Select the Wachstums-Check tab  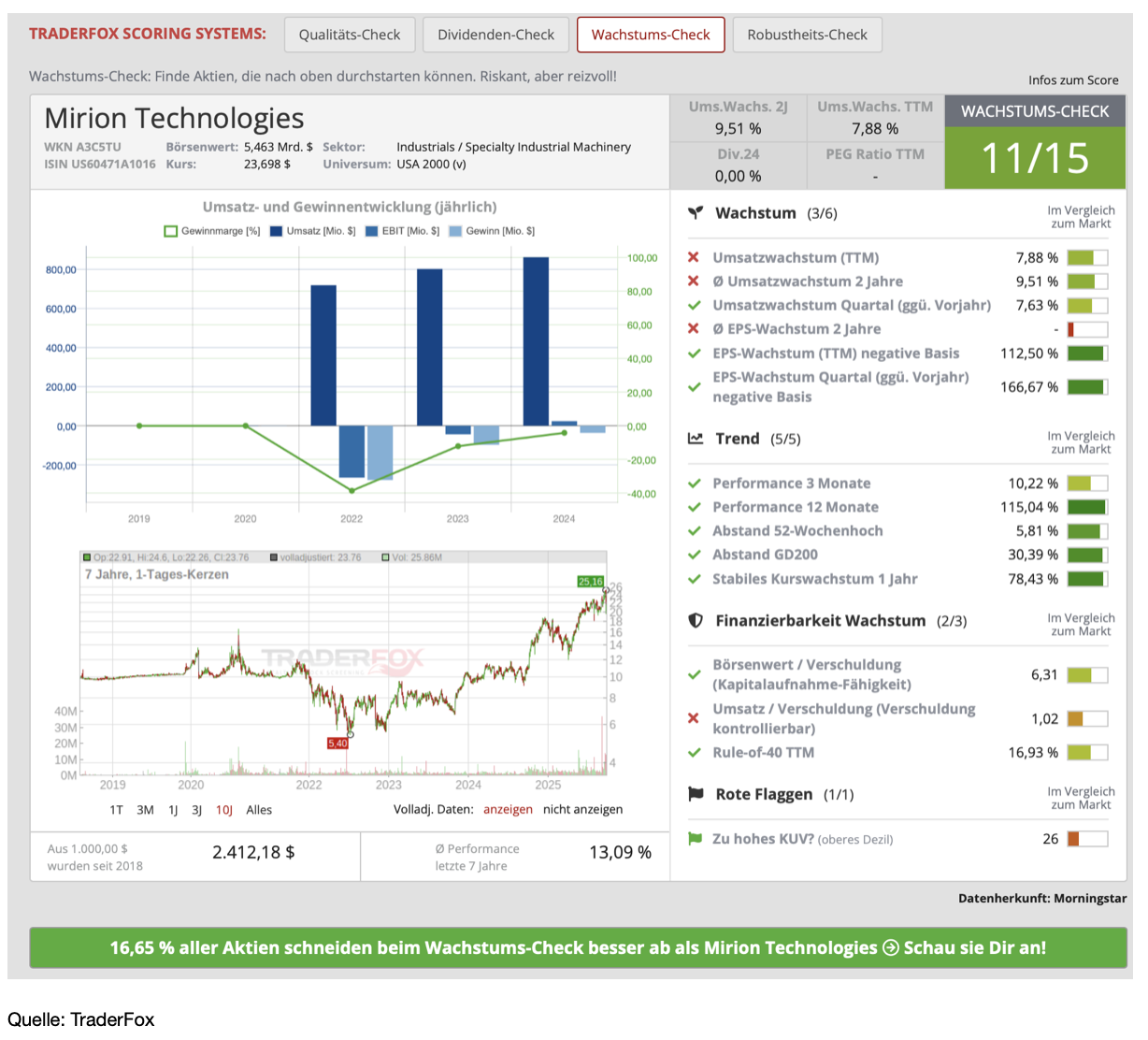(x=651, y=35)
